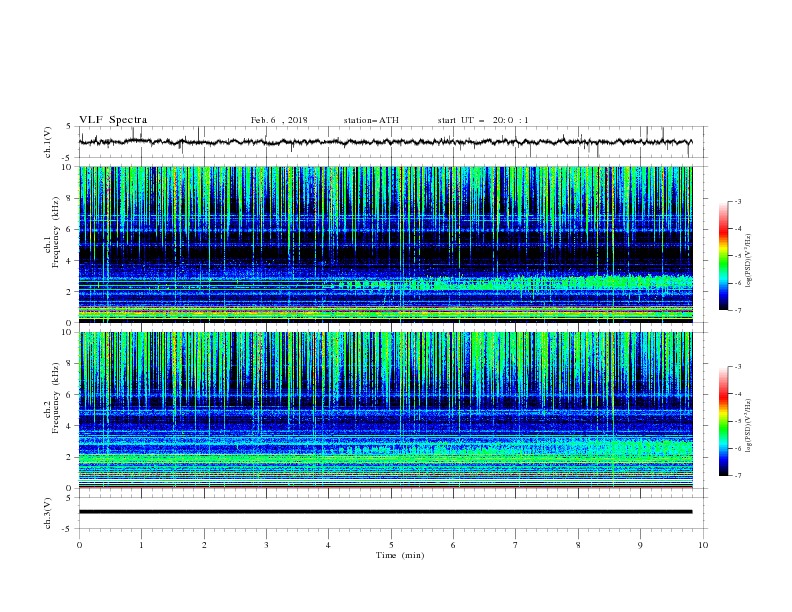The image size is (792, 612).
Task: Click the "VLF Spectra" plot title
Action: (x=113, y=120)
